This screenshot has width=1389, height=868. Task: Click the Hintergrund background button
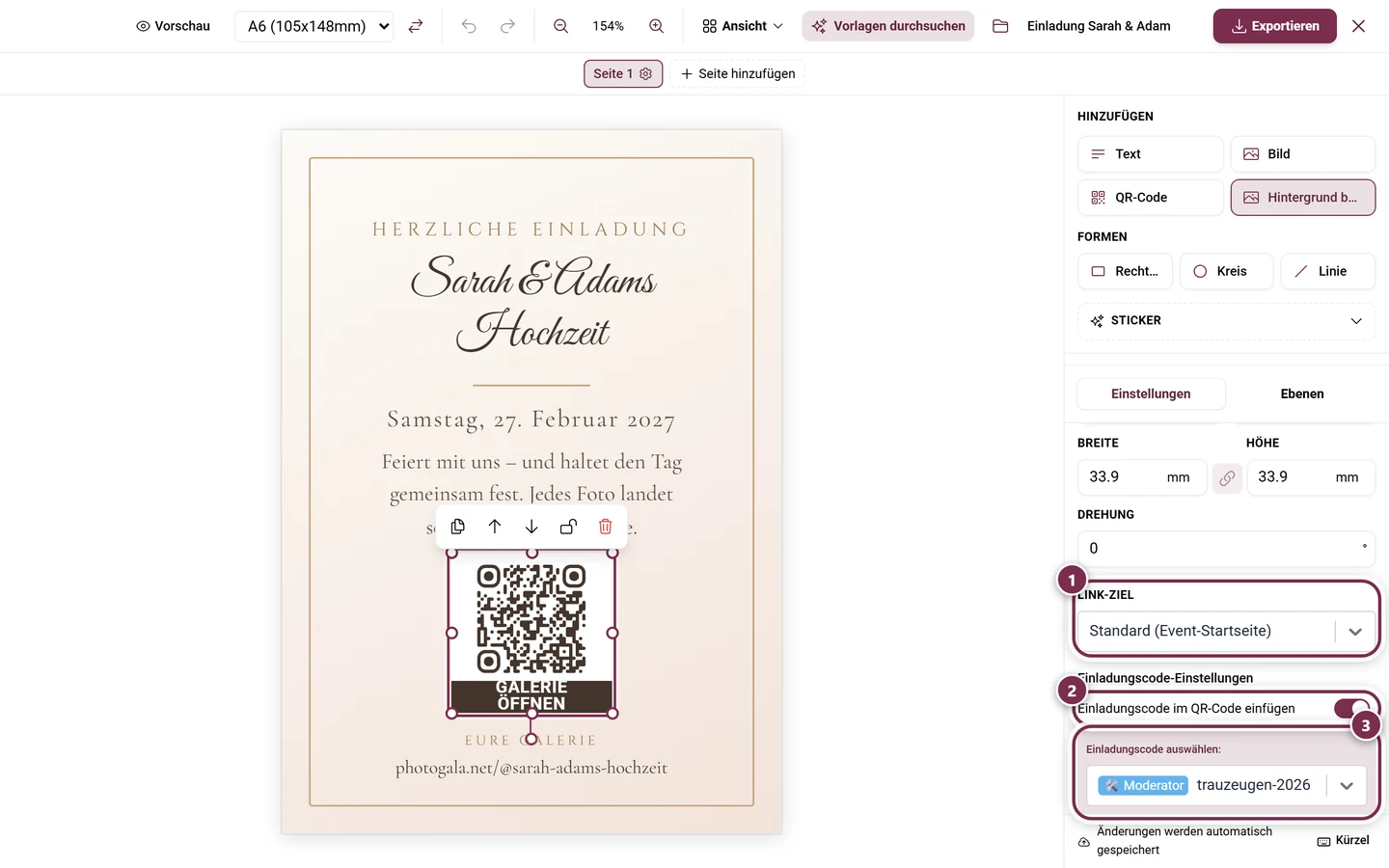coord(1302,198)
